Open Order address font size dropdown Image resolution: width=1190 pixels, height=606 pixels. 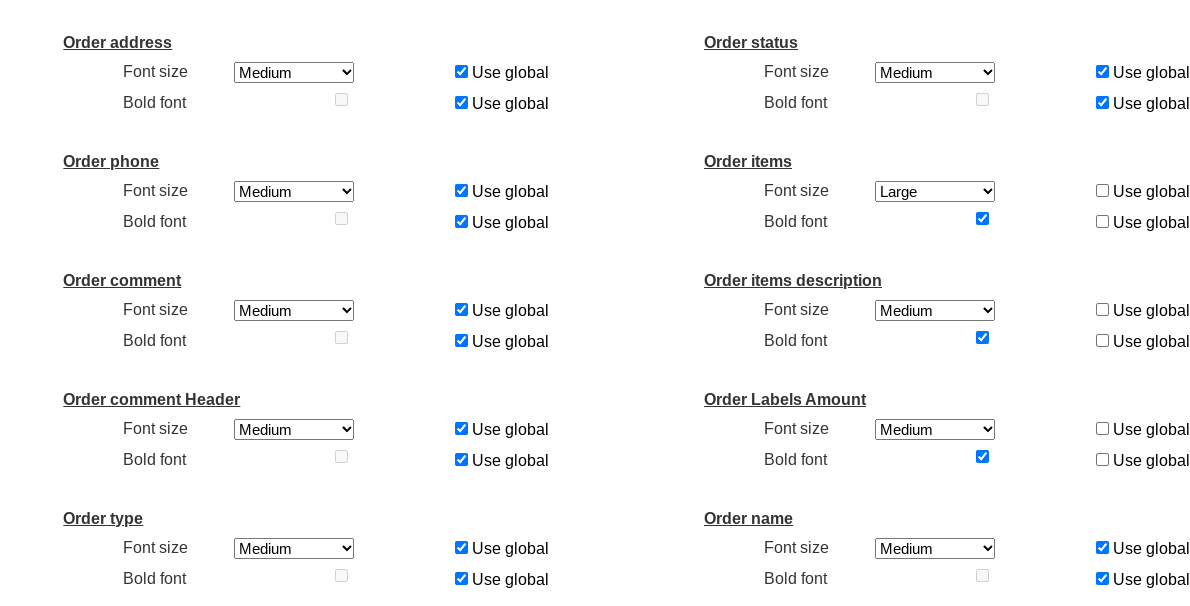(294, 73)
